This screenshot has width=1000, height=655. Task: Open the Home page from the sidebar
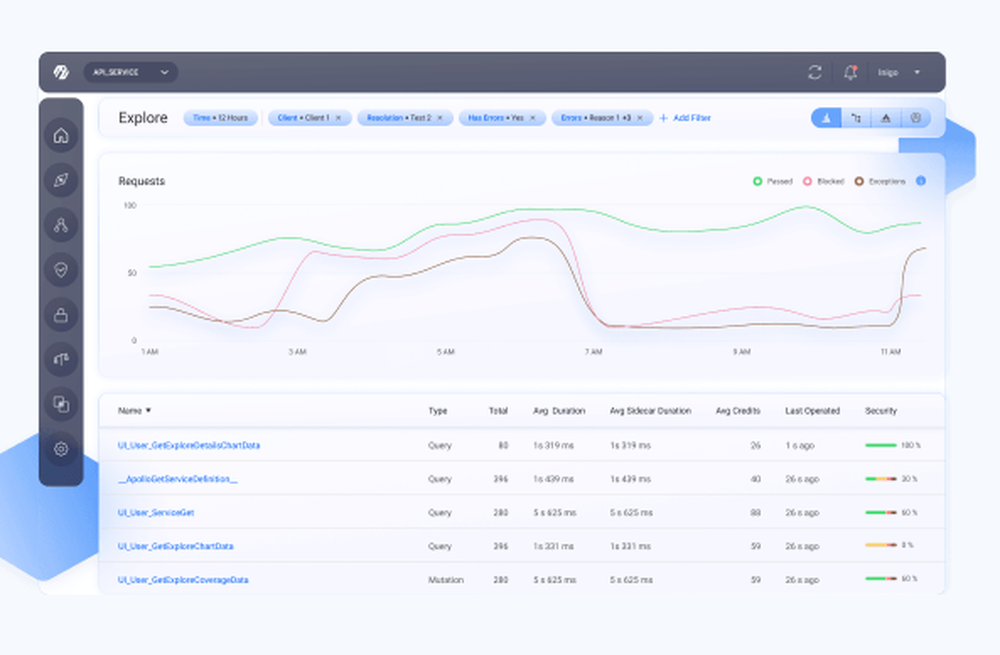click(x=61, y=135)
